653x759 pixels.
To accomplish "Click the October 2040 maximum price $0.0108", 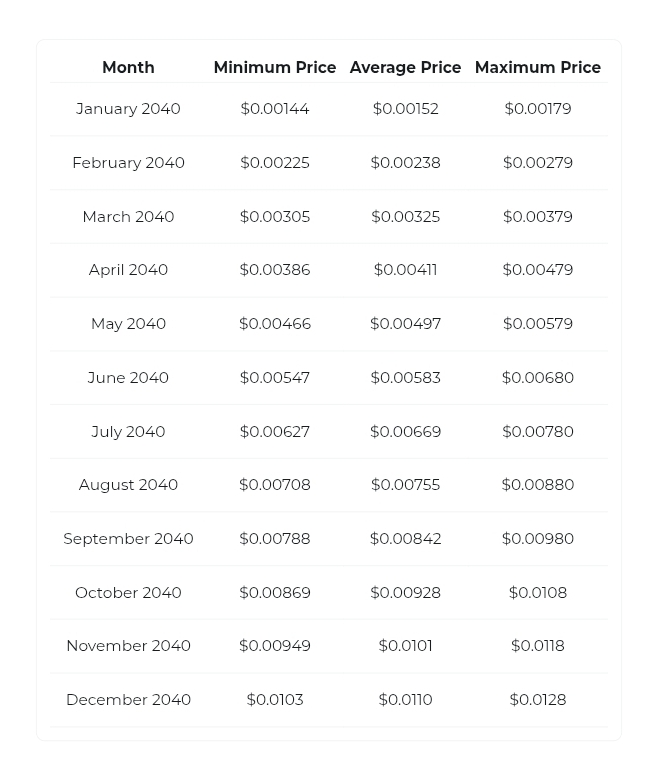I will pos(538,592).
